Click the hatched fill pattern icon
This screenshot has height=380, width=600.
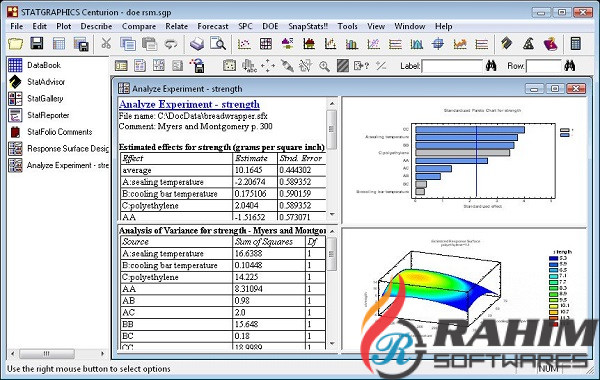point(343,66)
